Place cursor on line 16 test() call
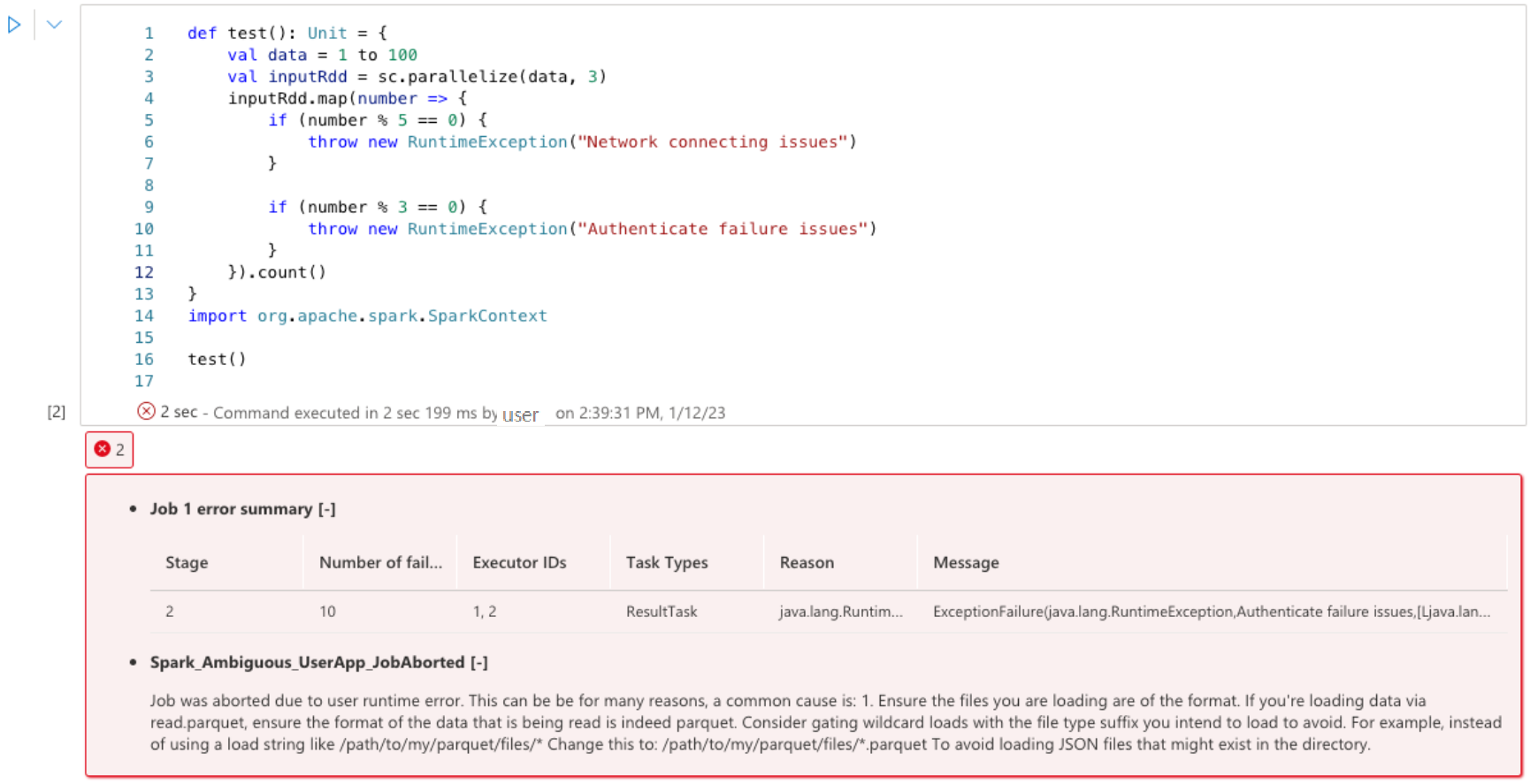 tap(217, 359)
